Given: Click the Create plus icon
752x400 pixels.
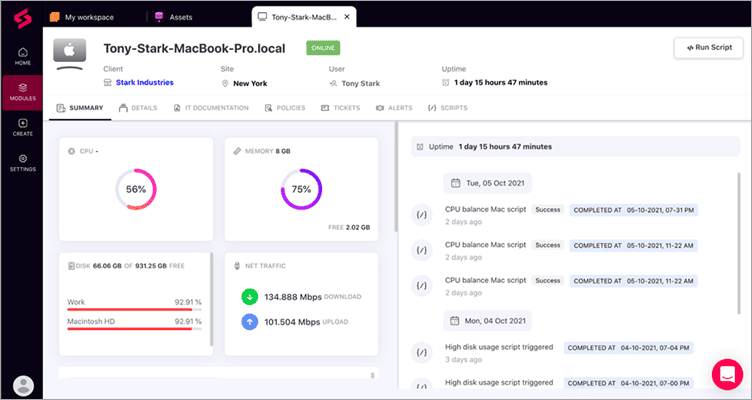Looking at the screenshot, I should [x=22, y=127].
